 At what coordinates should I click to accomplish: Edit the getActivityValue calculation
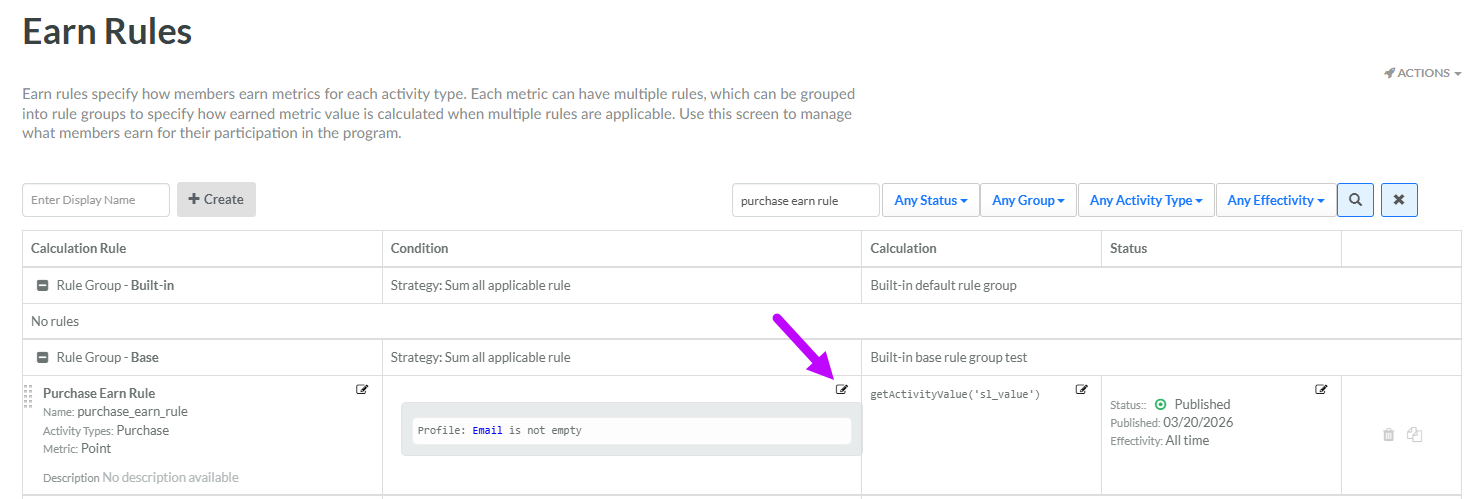pyautogui.click(x=1081, y=390)
